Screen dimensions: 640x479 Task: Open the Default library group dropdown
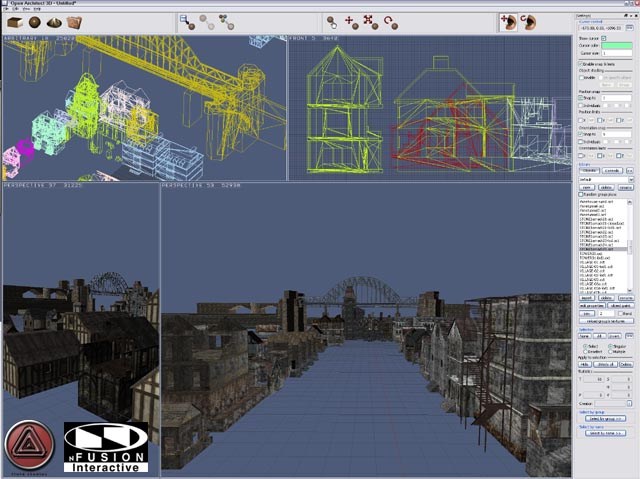pos(606,180)
